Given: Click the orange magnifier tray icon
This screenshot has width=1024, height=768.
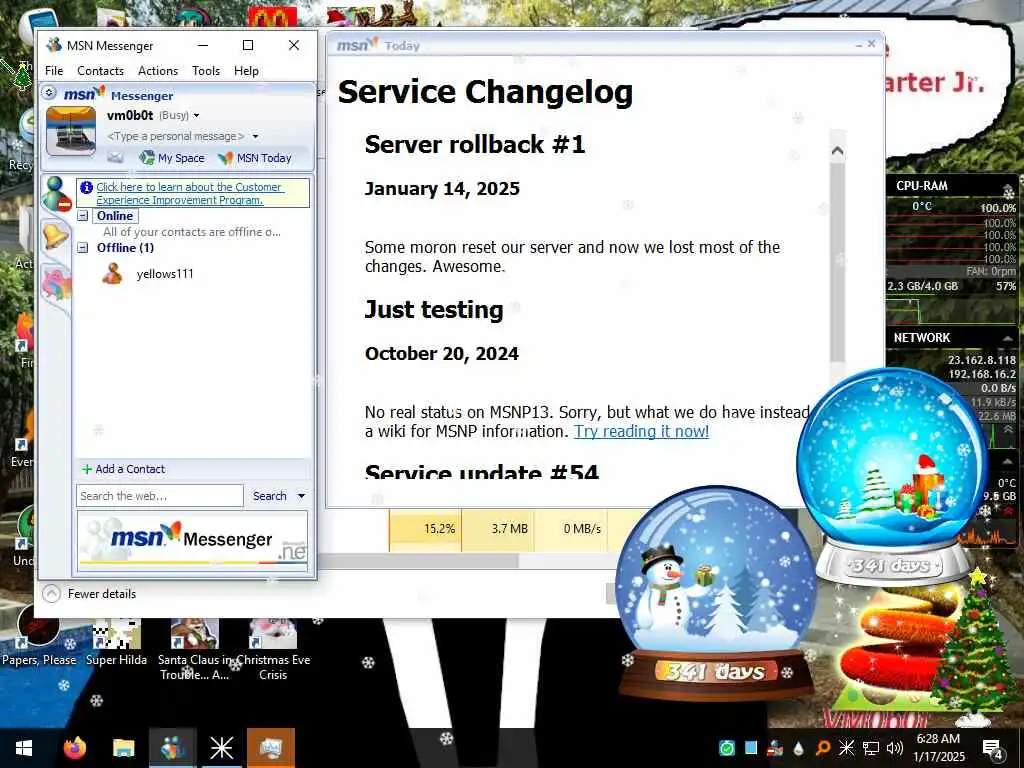Looking at the screenshot, I should click(x=823, y=748).
